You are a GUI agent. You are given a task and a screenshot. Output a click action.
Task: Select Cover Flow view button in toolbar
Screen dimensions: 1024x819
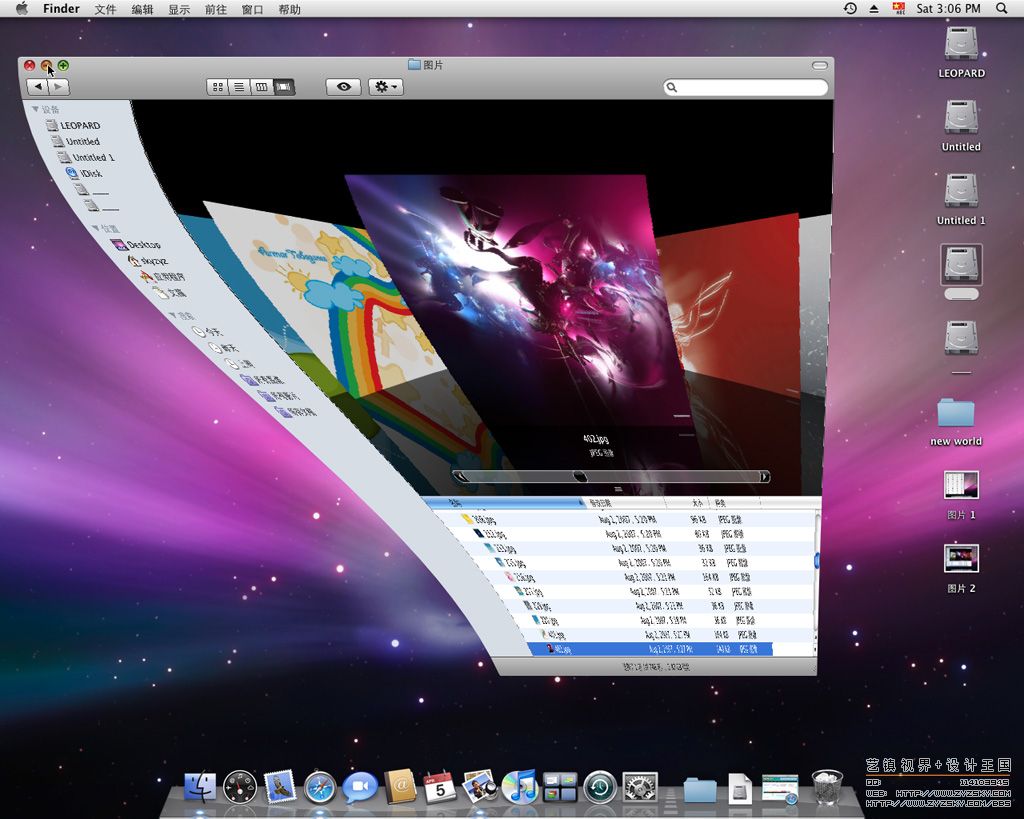[x=284, y=87]
